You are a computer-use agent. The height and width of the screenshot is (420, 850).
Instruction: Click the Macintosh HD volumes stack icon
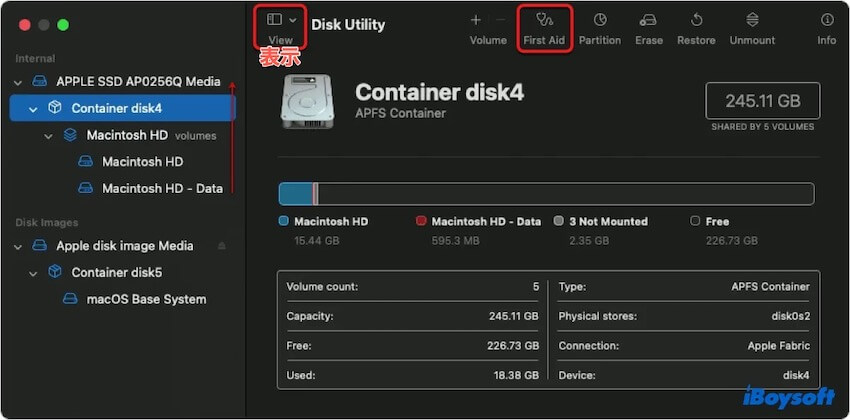coord(70,135)
